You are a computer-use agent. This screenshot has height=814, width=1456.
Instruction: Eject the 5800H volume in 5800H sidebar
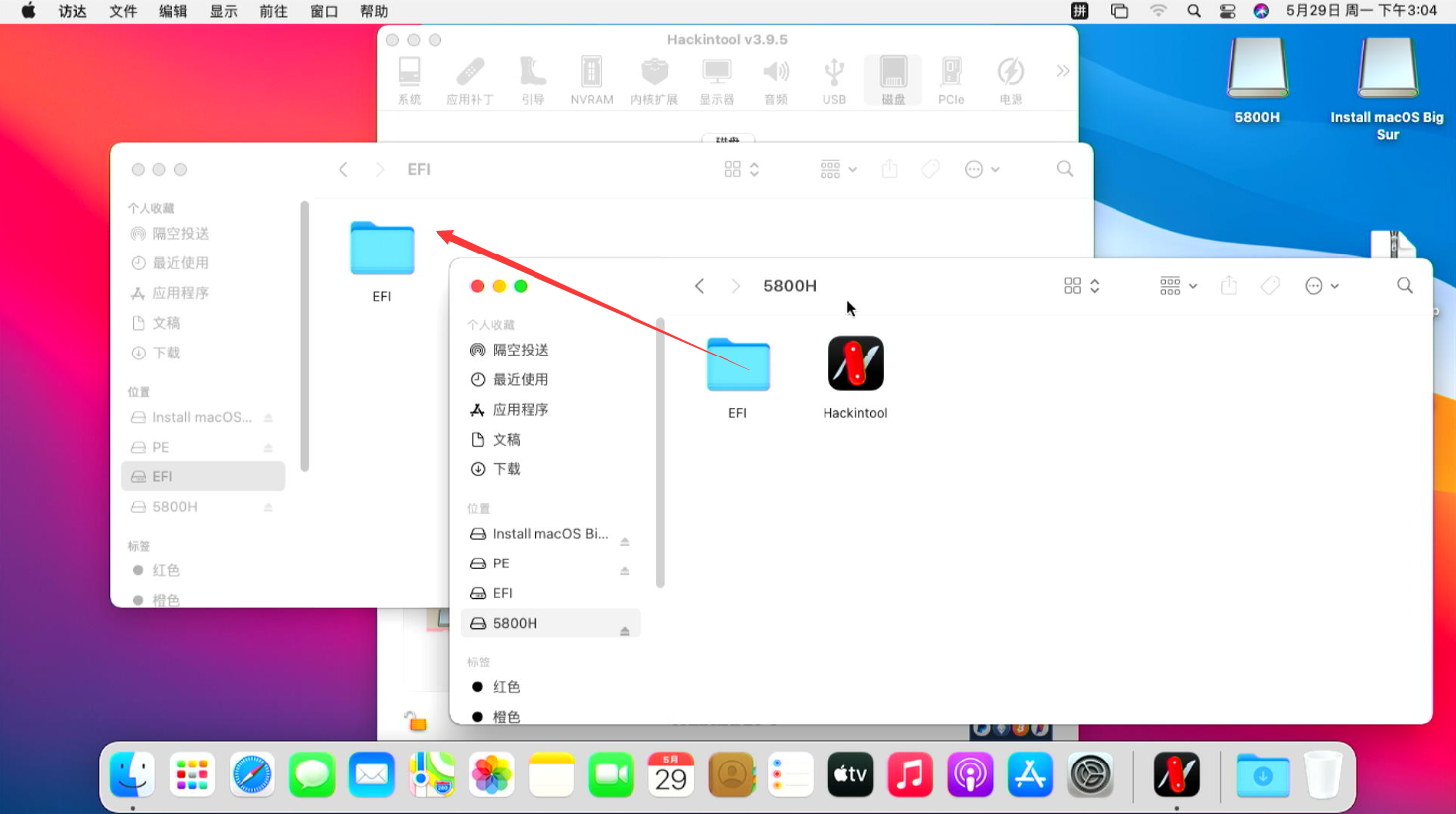point(625,630)
